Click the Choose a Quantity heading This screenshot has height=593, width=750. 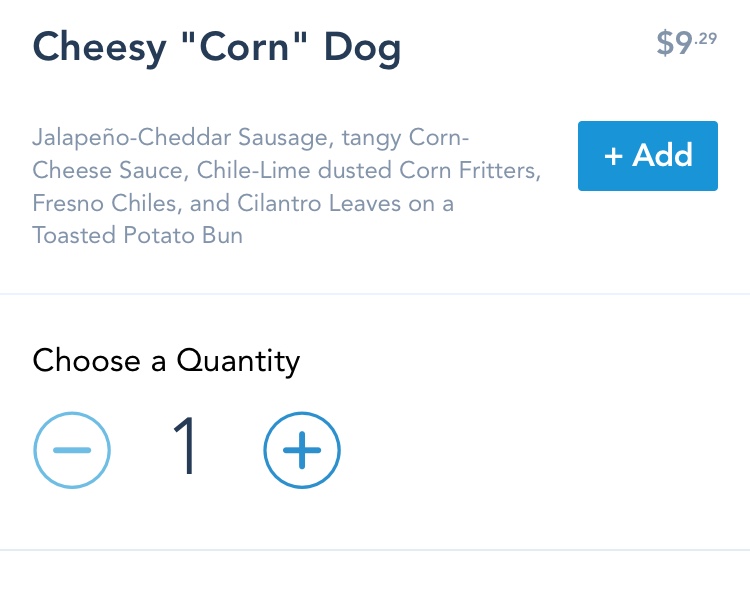click(166, 360)
